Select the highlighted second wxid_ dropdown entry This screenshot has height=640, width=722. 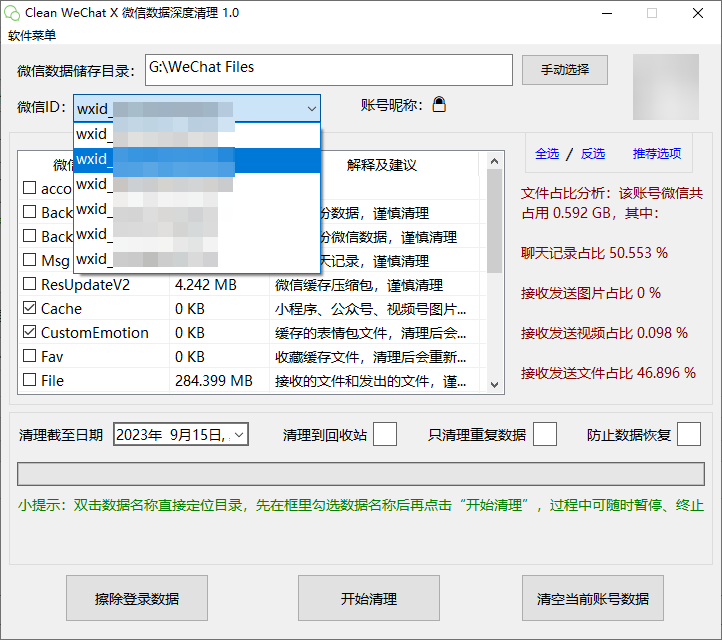(197, 160)
